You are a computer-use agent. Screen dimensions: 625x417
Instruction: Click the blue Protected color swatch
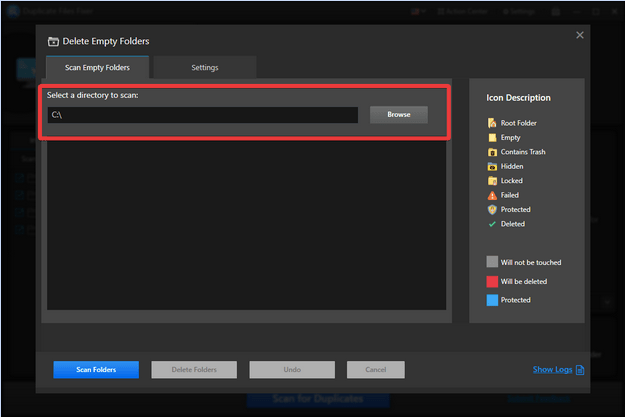point(492,300)
